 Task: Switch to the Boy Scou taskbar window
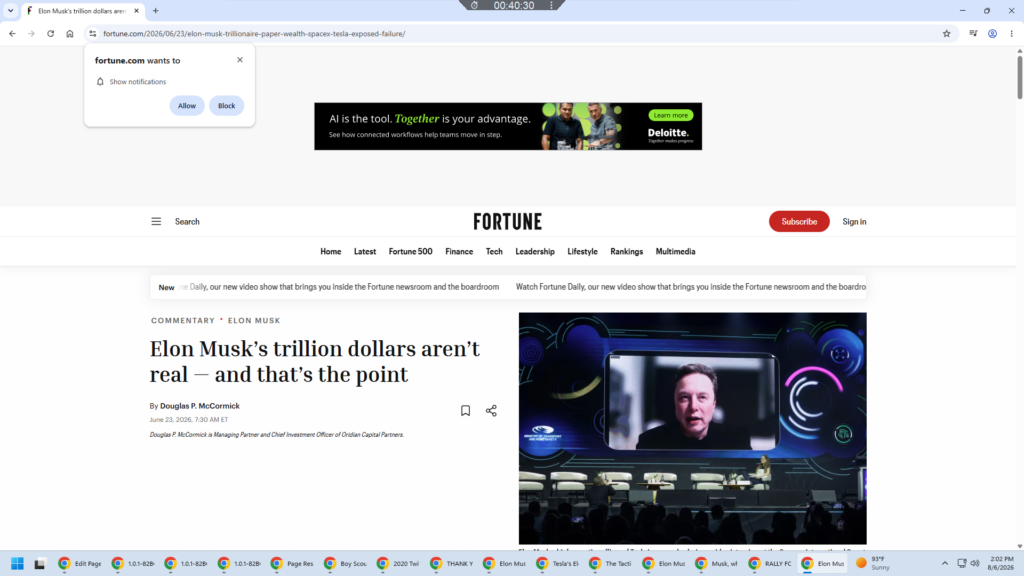pyautogui.click(x=345, y=563)
